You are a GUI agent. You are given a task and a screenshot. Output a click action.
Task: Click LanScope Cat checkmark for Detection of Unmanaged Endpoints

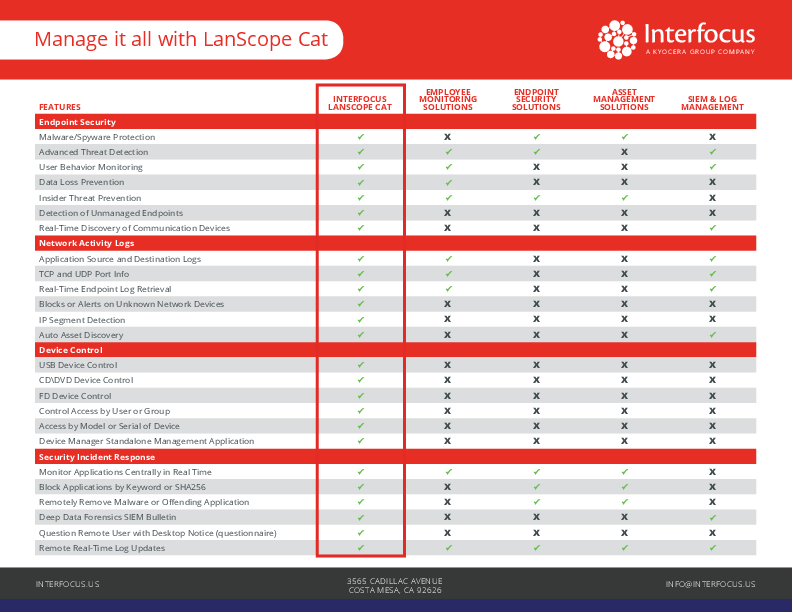361,213
